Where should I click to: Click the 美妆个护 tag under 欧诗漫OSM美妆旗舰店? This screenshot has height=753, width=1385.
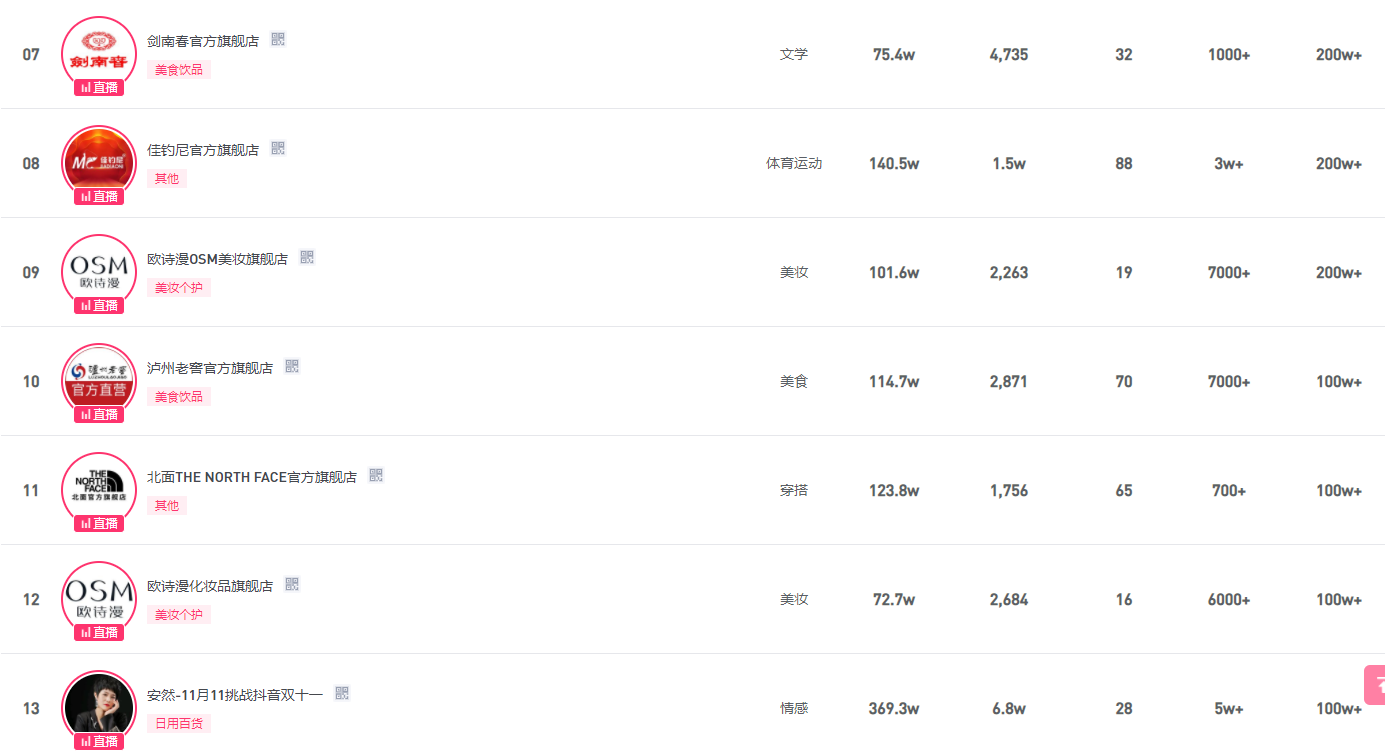point(179,288)
